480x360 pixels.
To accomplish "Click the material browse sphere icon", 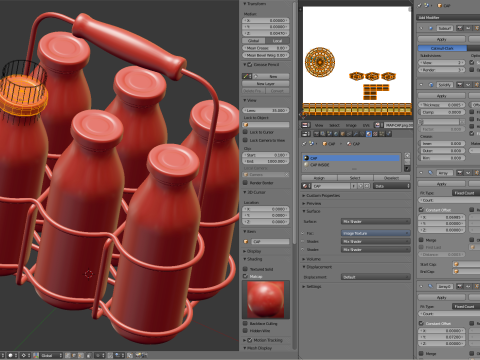I will (306, 186).
